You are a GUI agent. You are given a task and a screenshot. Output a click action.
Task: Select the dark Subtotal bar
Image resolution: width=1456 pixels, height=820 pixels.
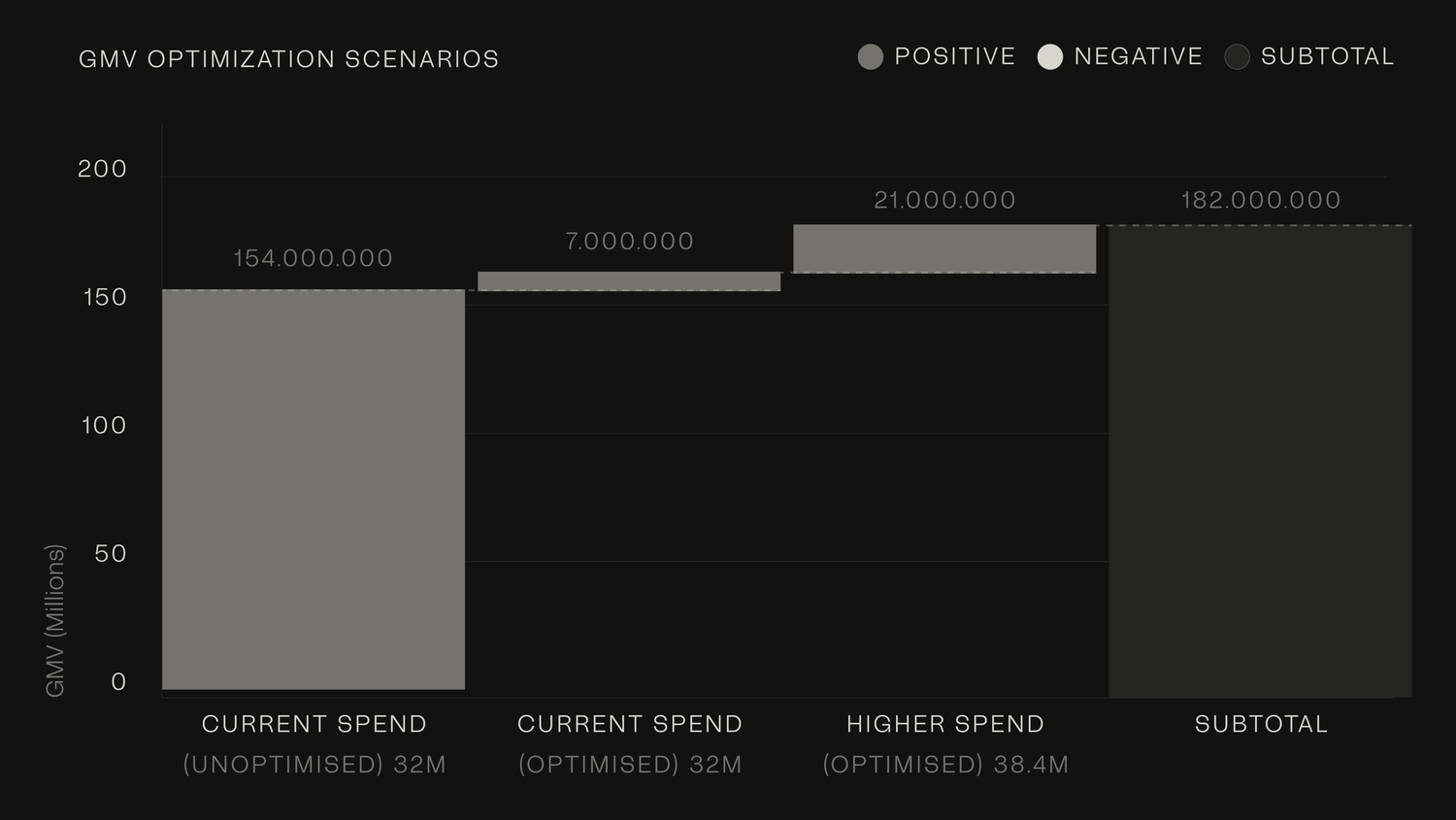pyautogui.click(x=1260, y=461)
